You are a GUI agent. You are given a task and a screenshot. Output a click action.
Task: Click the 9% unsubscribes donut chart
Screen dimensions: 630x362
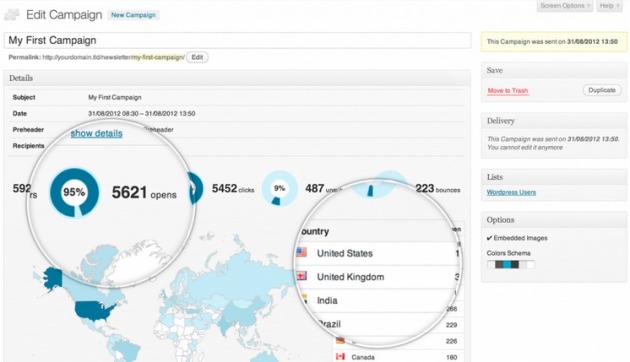tap(280, 188)
